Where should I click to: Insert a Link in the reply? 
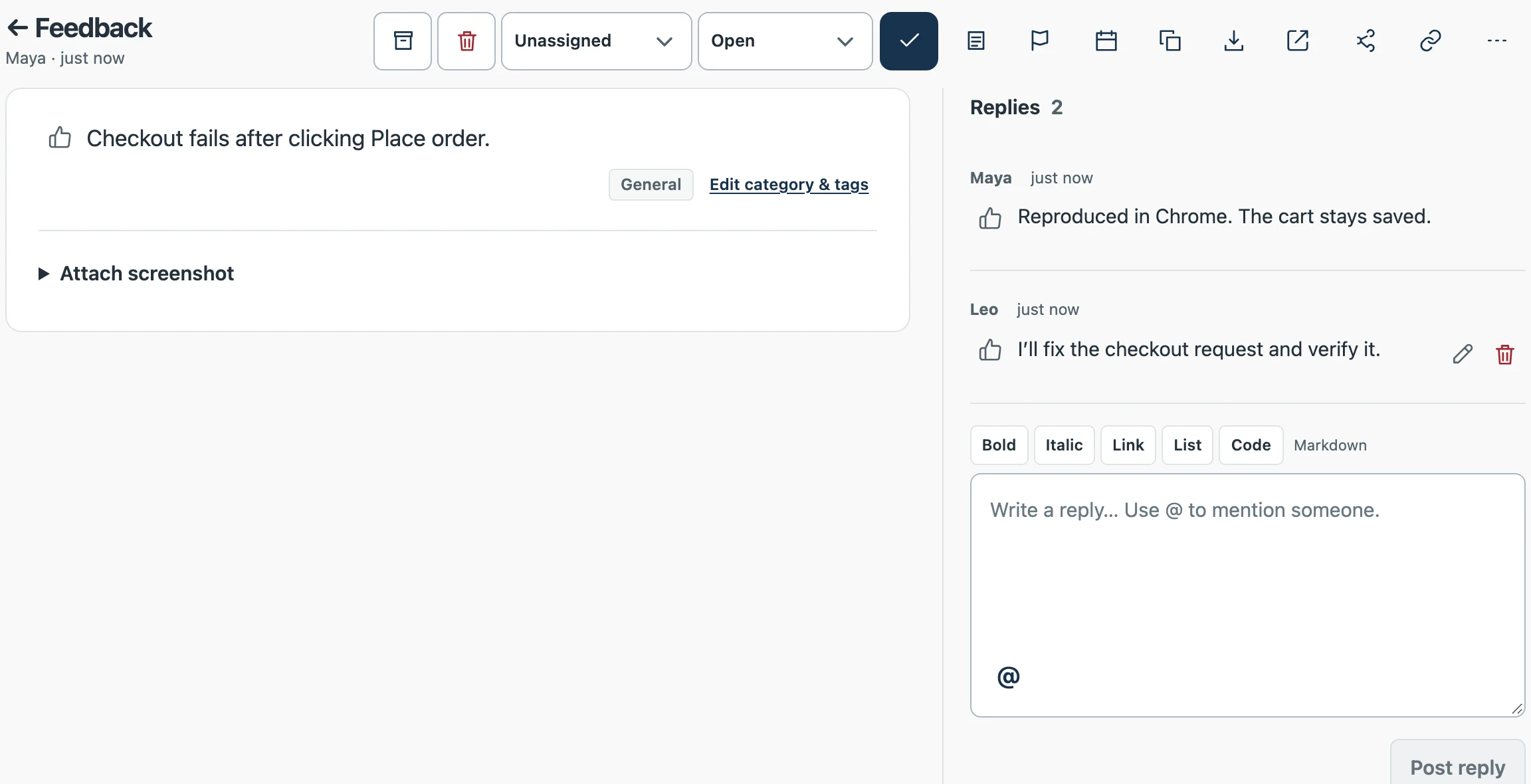[1128, 445]
